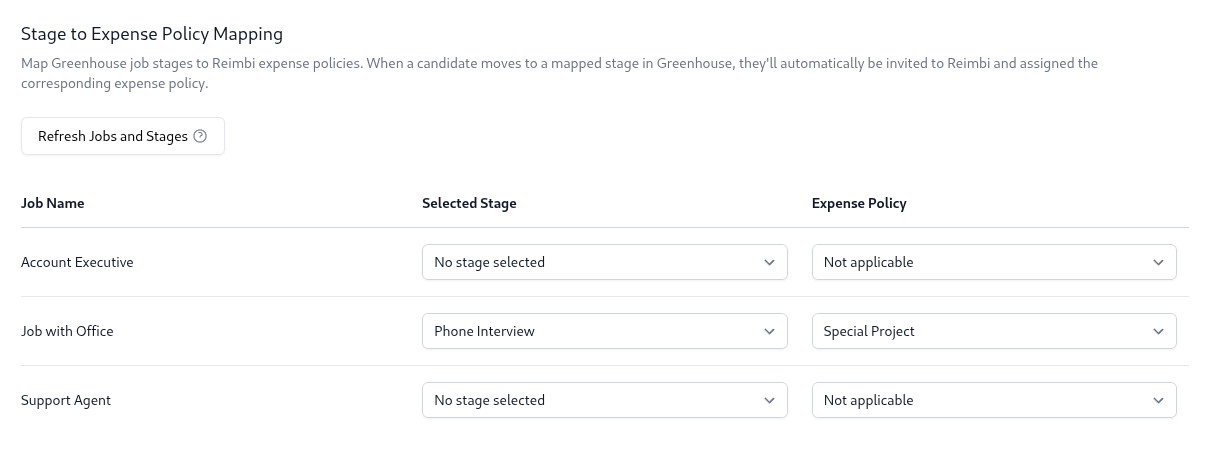Open the 'Not applicable' policy dropdown for Support Agent
This screenshot has height=450, width=1209.
click(994, 400)
